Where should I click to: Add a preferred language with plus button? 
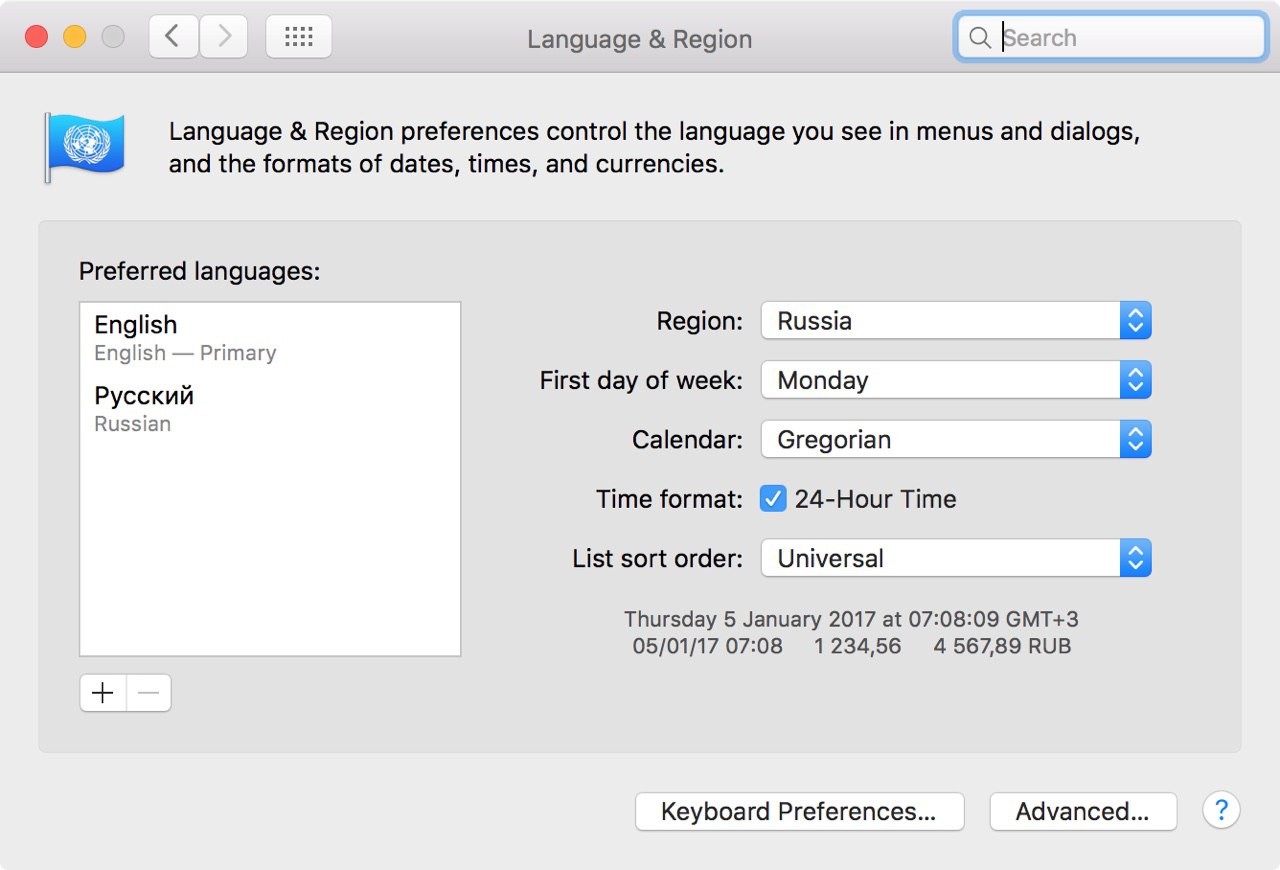tap(103, 693)
